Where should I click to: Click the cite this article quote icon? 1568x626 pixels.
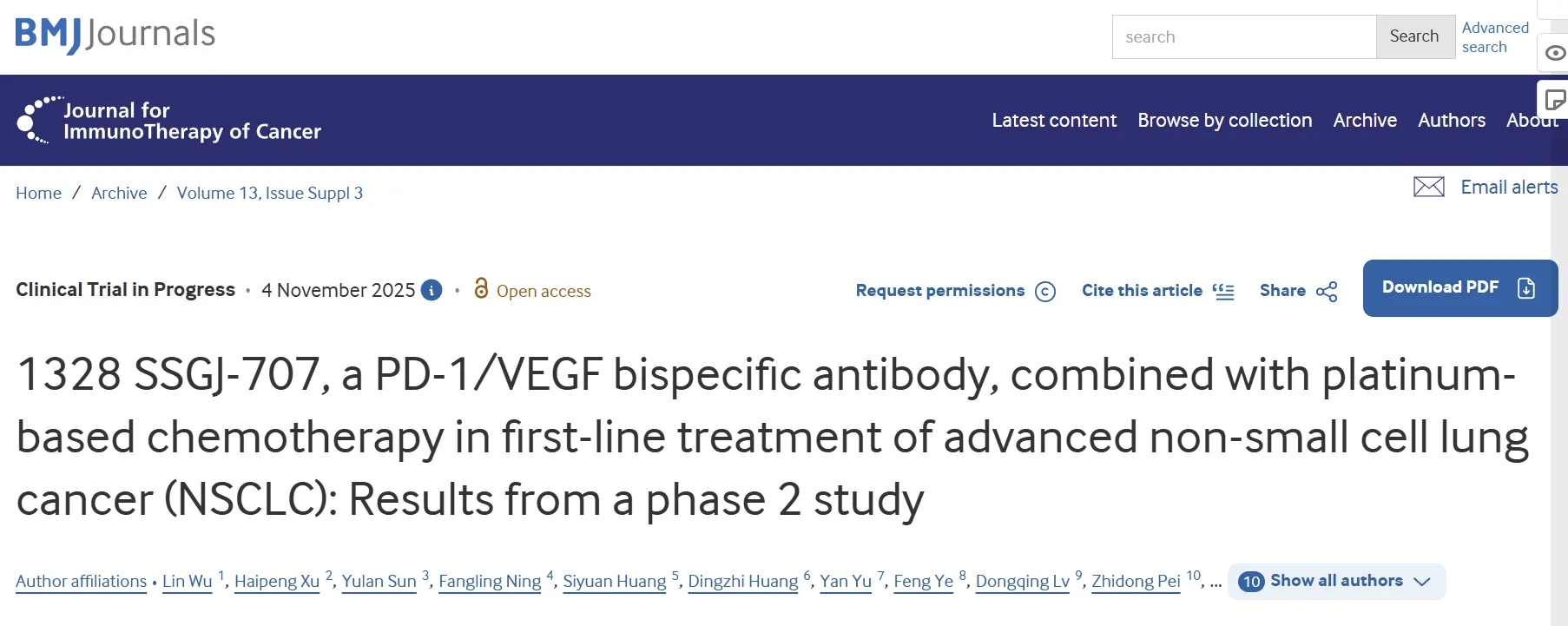(x=1223, y=292)
